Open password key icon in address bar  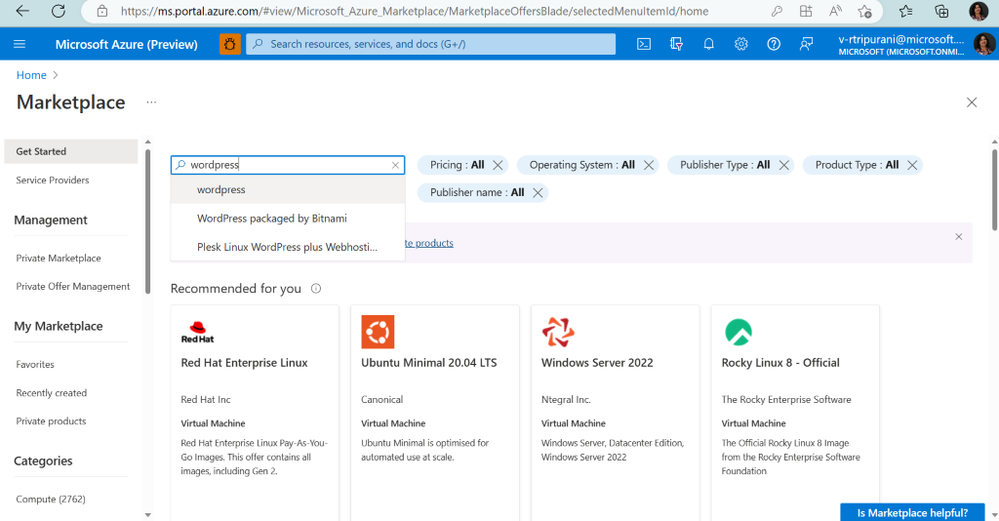777,11
